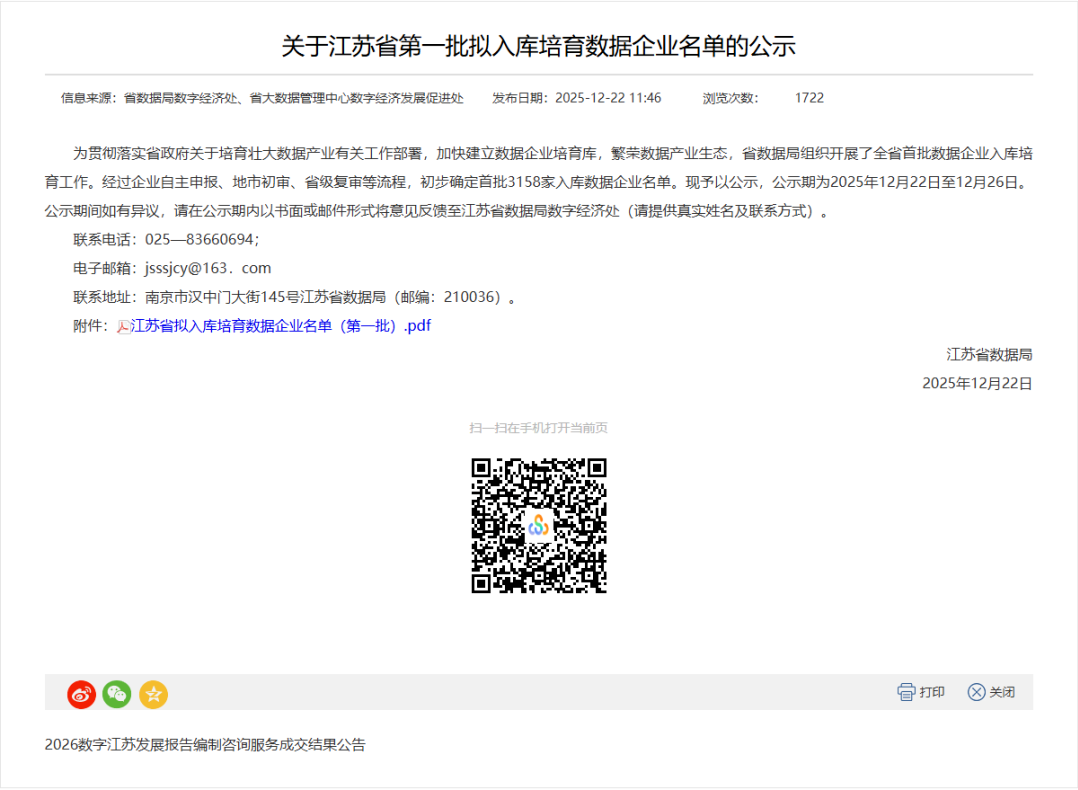
Task: Click the 关闭 close button text
Action: 1002,692
